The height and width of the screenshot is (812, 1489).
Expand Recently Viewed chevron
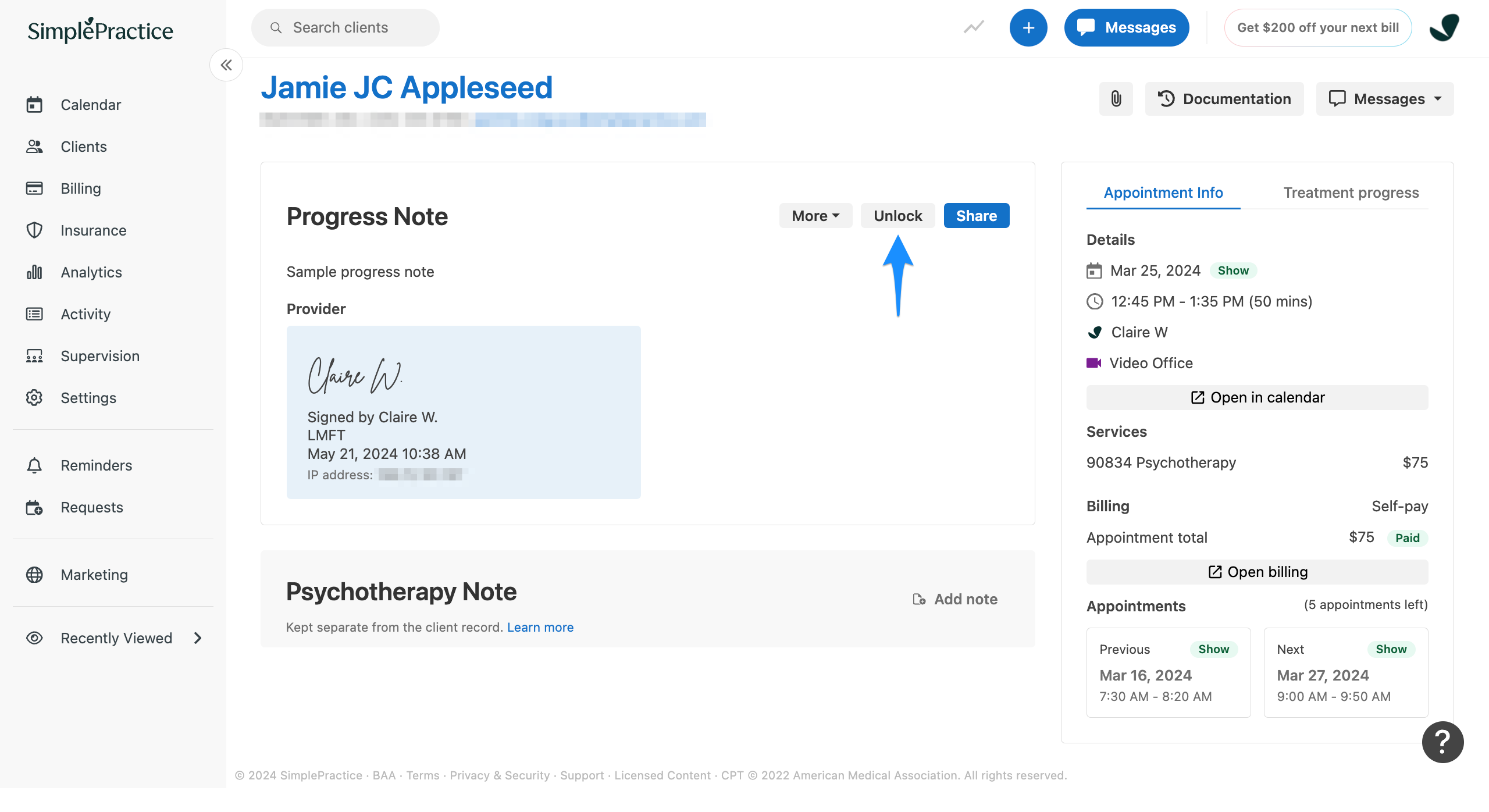click(x=198, y=638)
